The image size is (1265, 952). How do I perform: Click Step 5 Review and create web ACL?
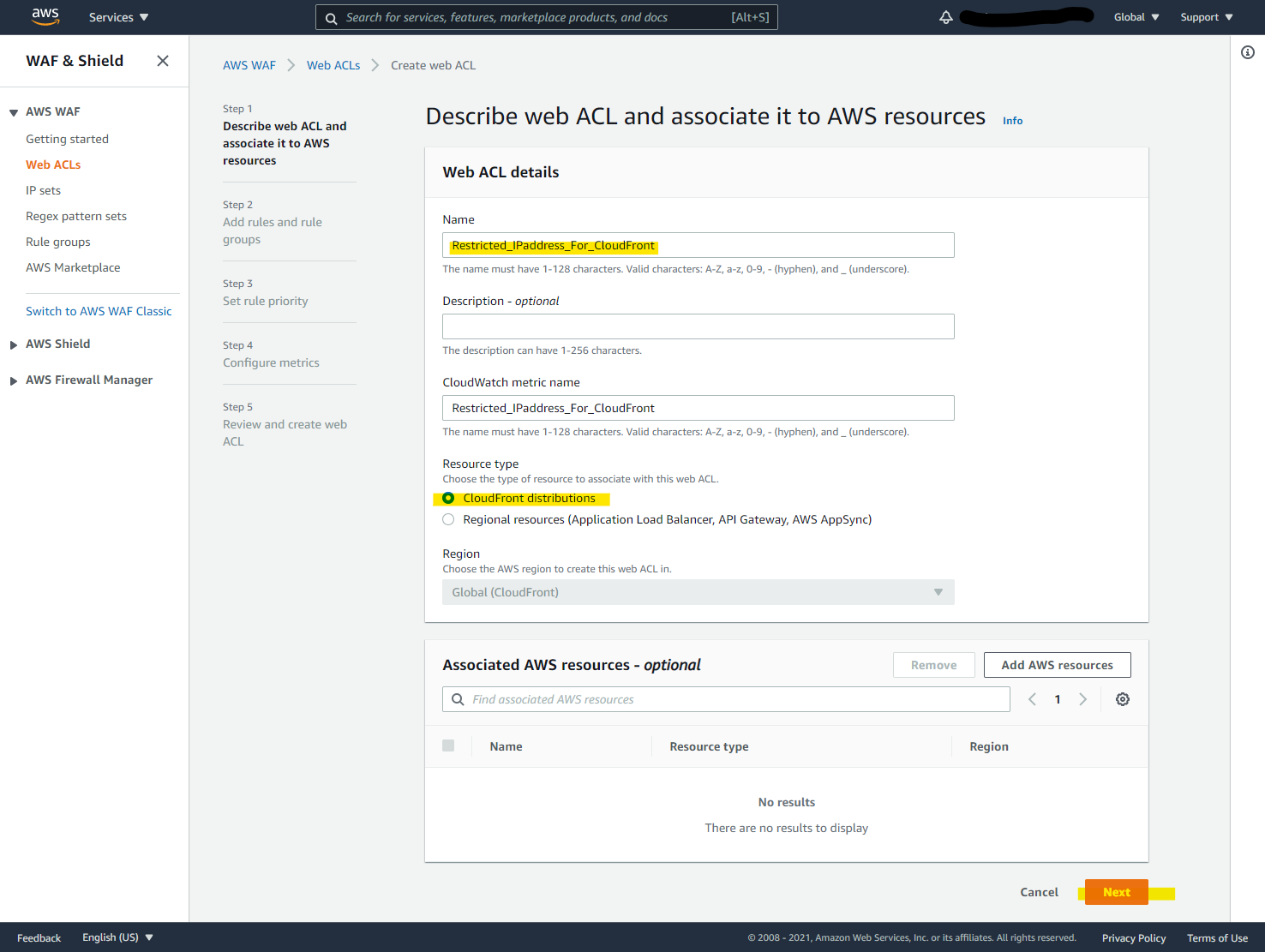click(x=285, y=433)
